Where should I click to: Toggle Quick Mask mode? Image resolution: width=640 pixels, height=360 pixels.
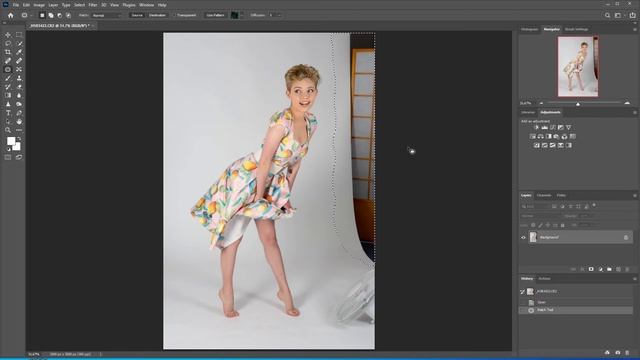pos(8,157)
